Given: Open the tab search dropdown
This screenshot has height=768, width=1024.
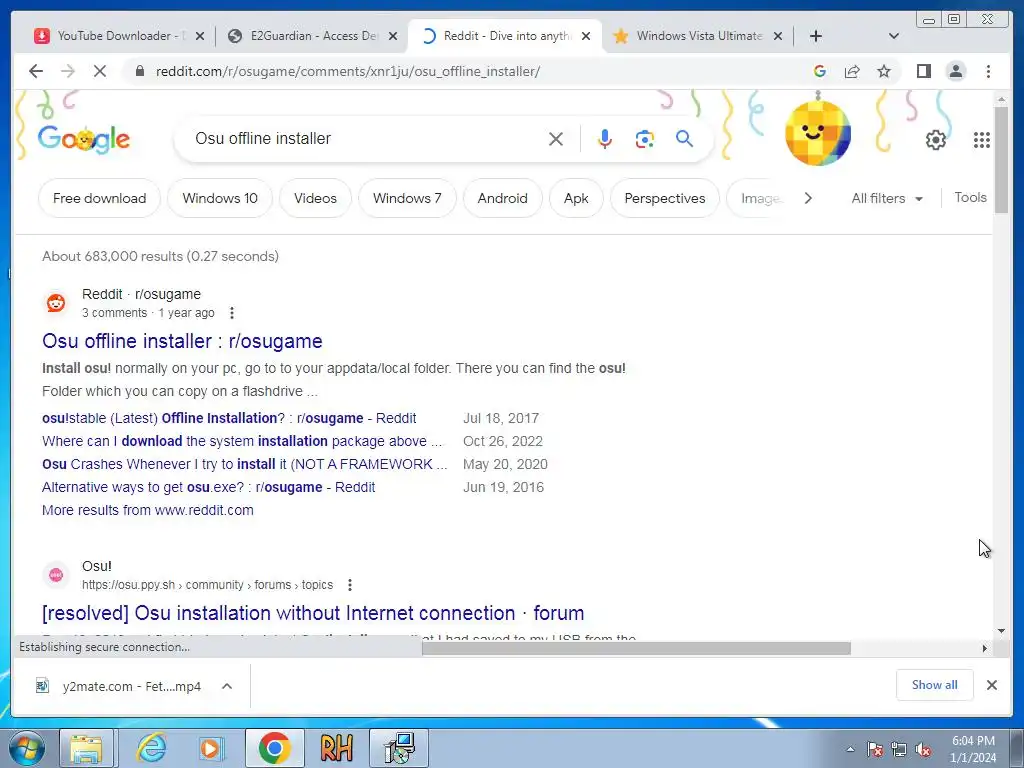Looking at the screenshot, I should pyautogui.click(x=894, y=36).
